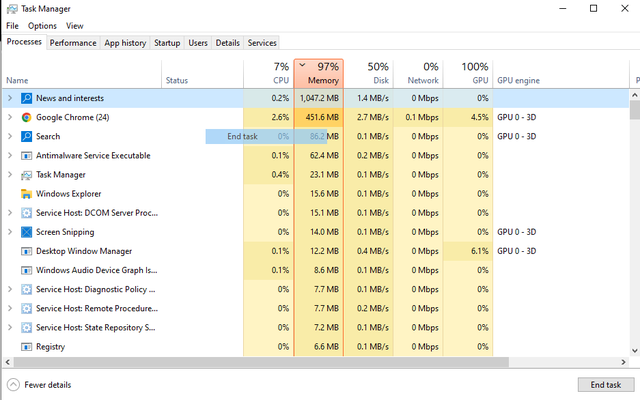Click the Service Host: State Repository gear icon
The image size is (640, 400).
point(27,327)
